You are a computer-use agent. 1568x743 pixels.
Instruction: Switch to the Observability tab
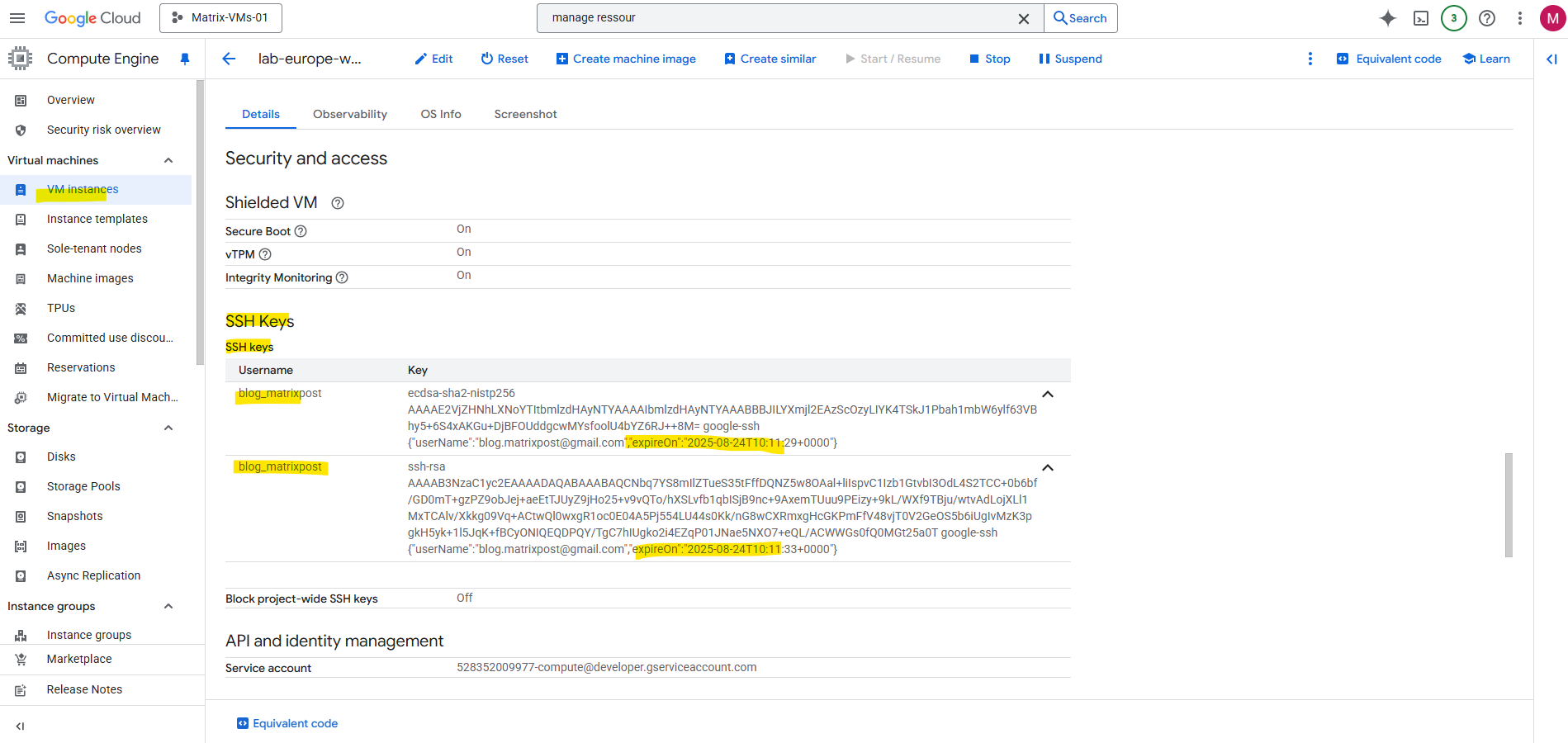(350, 114)
